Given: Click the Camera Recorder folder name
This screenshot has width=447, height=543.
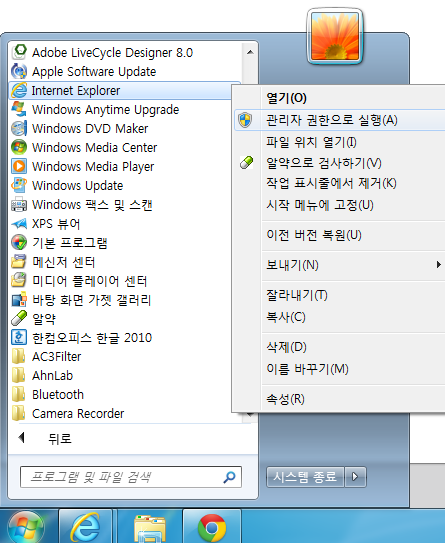Looking at the screenshot, I should click(x=78, y=413).
